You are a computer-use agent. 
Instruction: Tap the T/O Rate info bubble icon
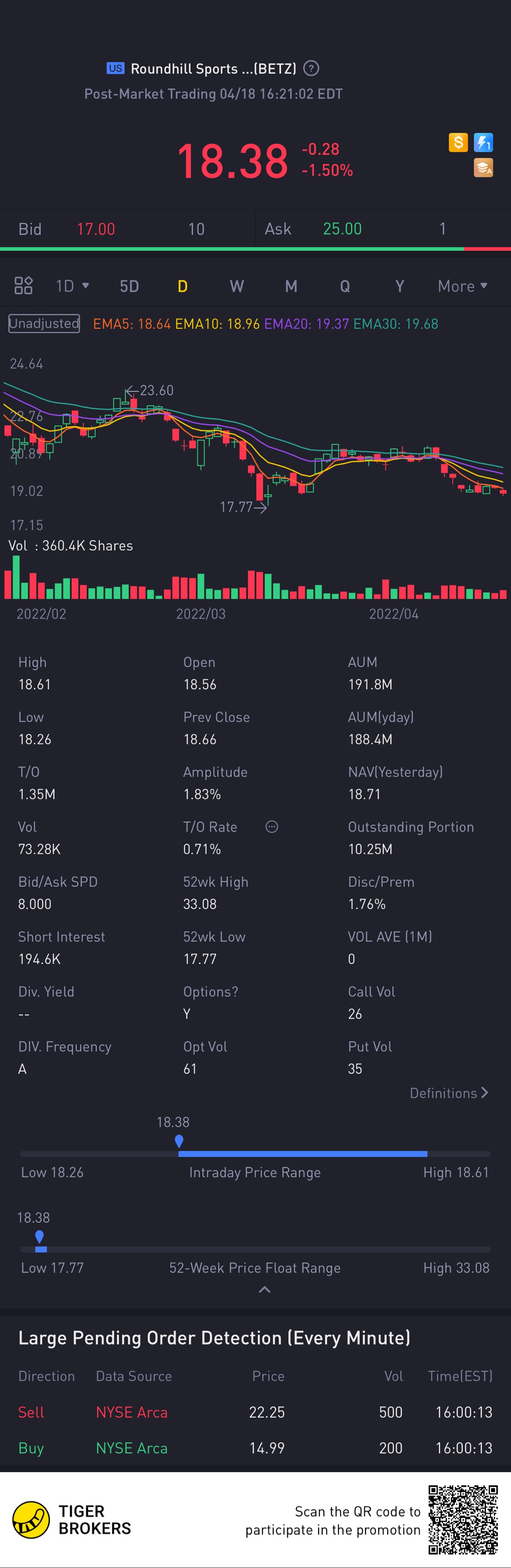click(x=272, y=827)
